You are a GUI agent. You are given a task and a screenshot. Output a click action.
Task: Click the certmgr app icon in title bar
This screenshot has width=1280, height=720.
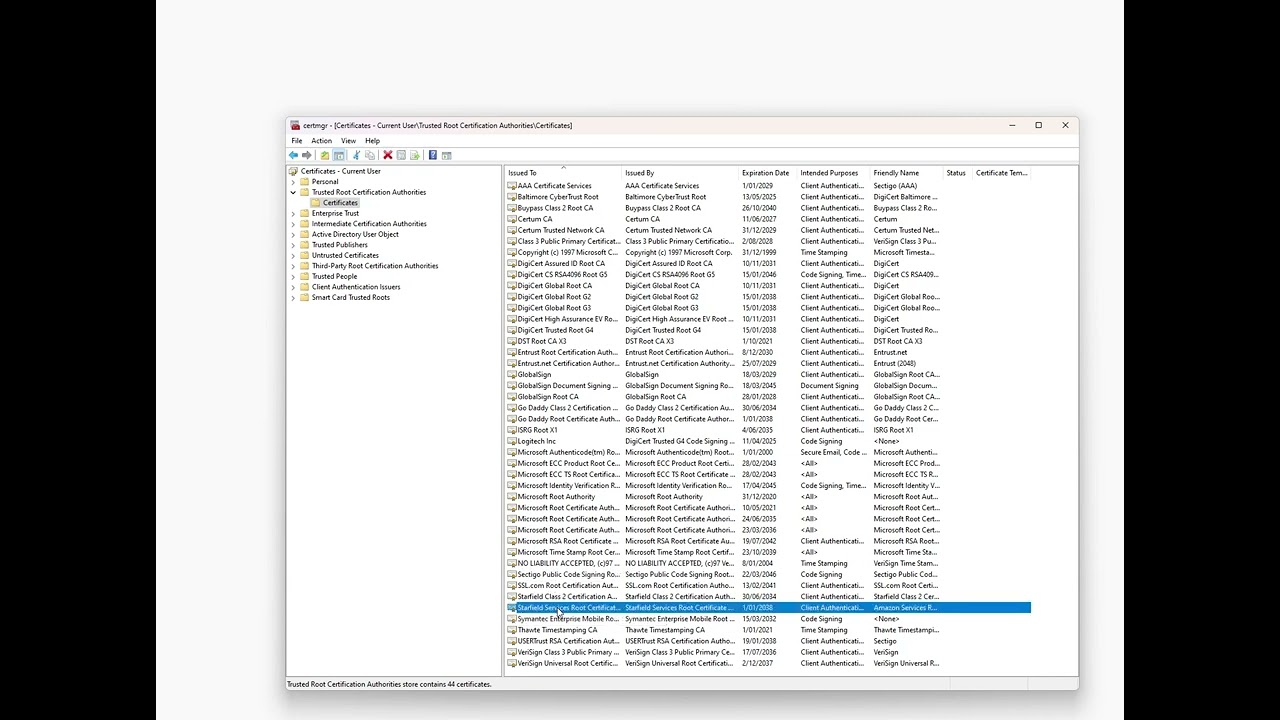click(295, 125)
